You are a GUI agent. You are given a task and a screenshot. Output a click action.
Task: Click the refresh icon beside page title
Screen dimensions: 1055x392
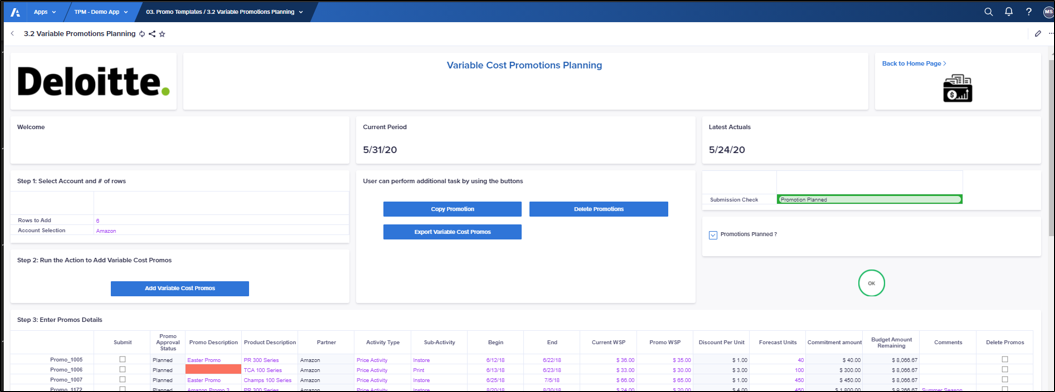coord(142,33)
